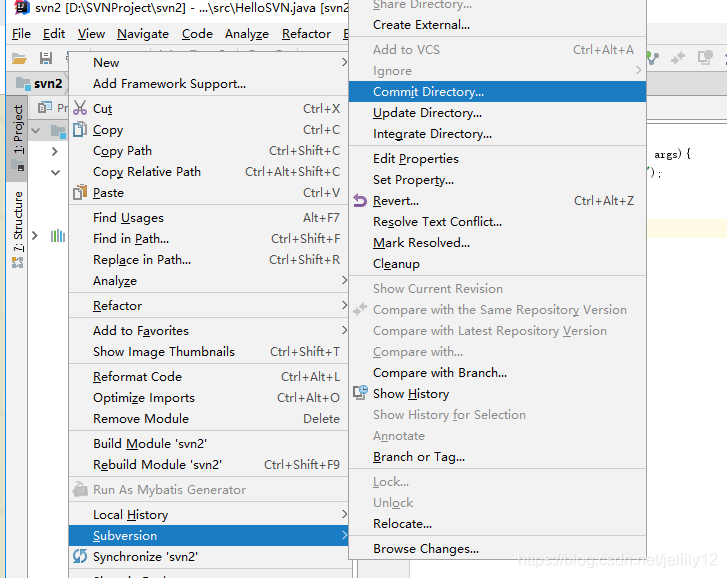This screenshot has width=727, height=578.
Task: Click the Cut scissors icon in menu
Action: 80,108
